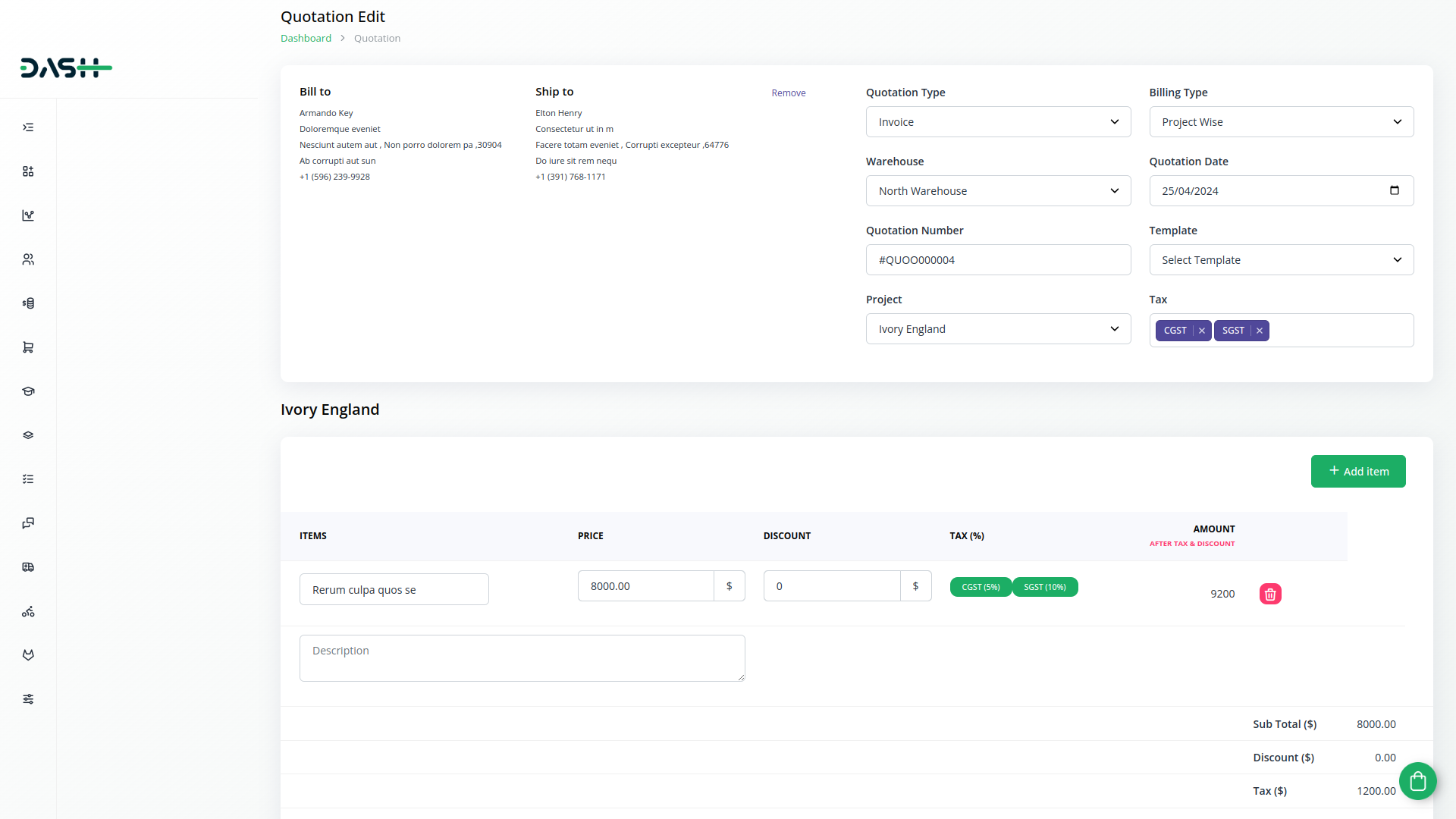Viewport: 1456px width, 819px height.
Task: Open the floating green shopping bag button
Action: [1417, 781]
